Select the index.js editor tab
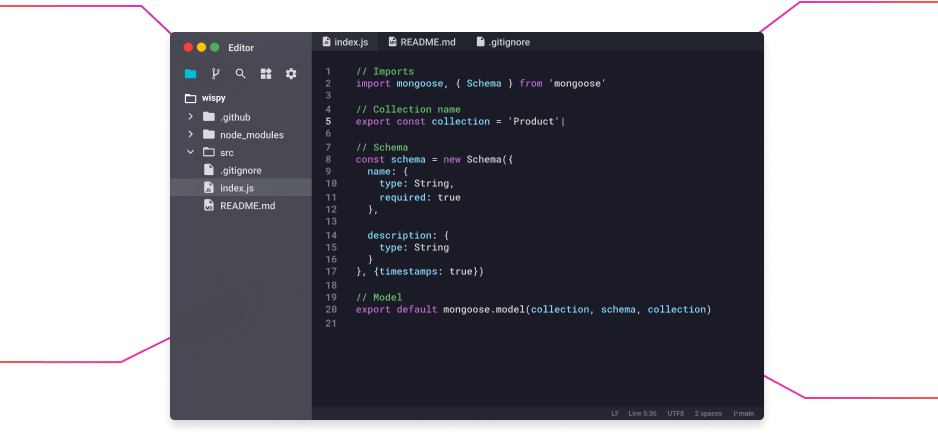The image size is (938, 434). click(344, 42)
